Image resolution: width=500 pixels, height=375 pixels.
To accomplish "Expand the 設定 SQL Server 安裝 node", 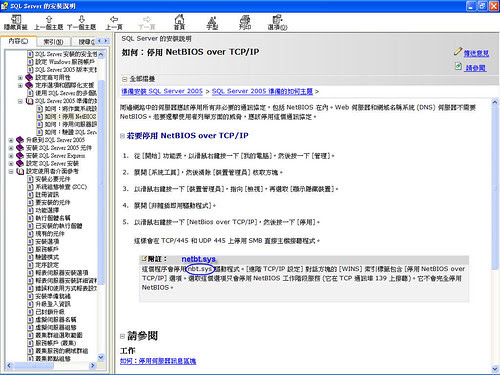I will (11, 163).
